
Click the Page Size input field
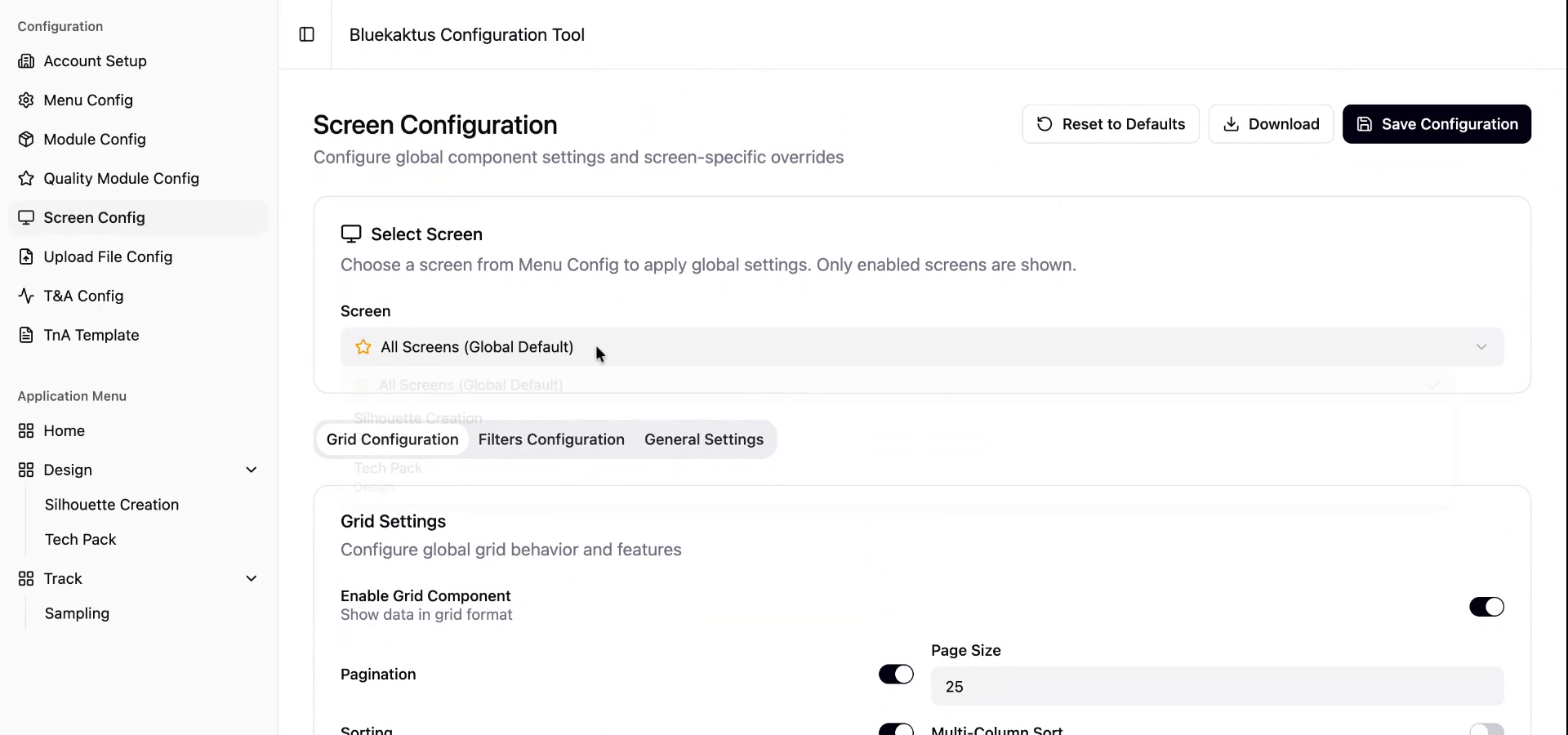(x=1215, y=686)
